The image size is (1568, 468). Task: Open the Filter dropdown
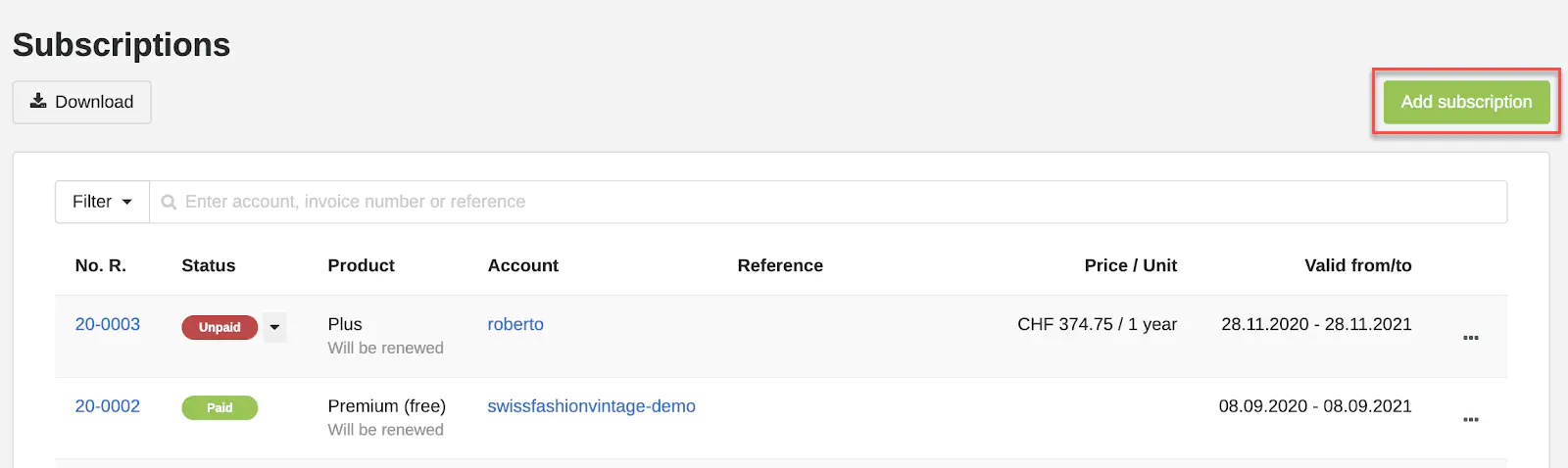coord(102,202)
